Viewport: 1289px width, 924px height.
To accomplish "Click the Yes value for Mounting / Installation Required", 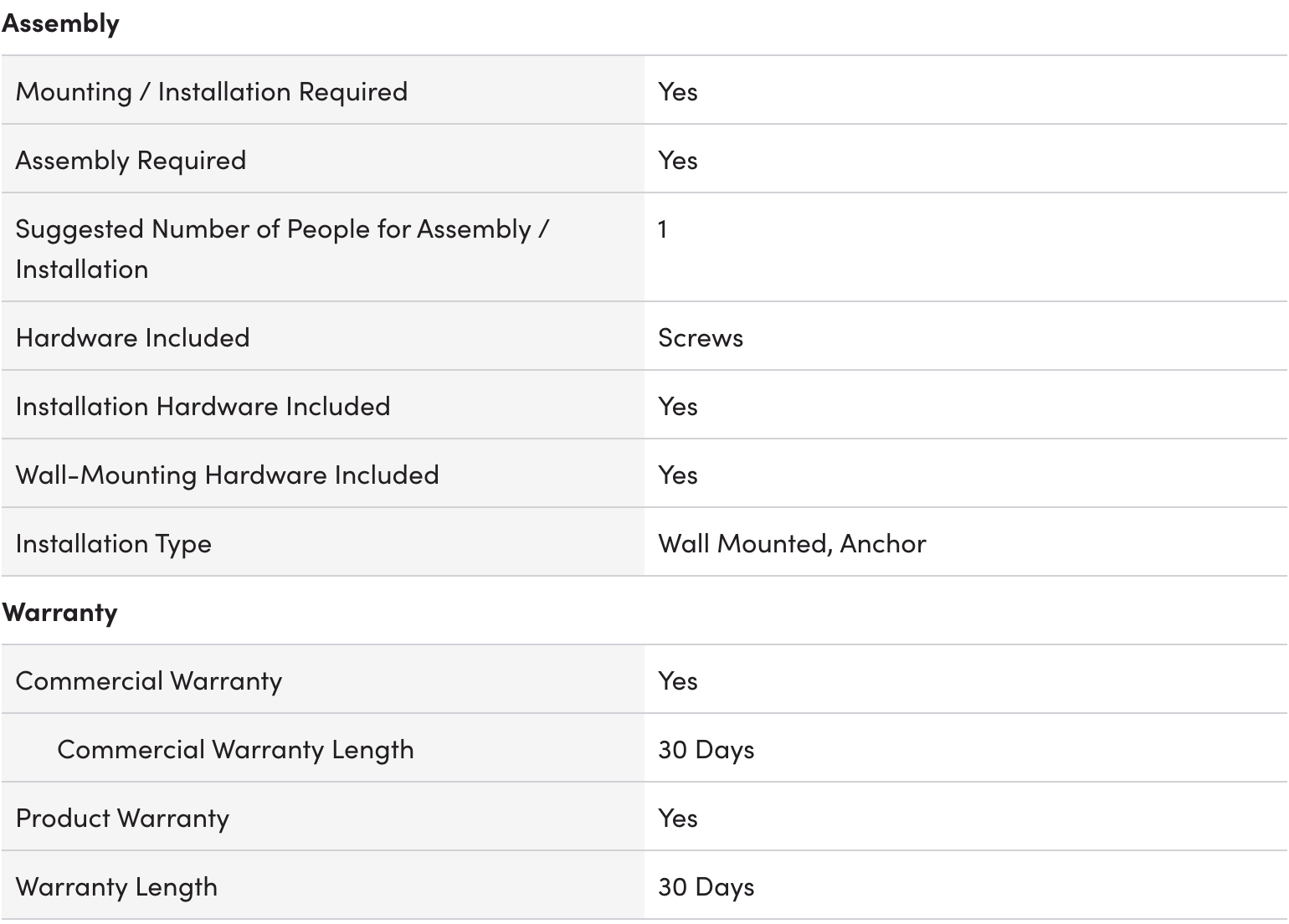I will click(678, 91).
